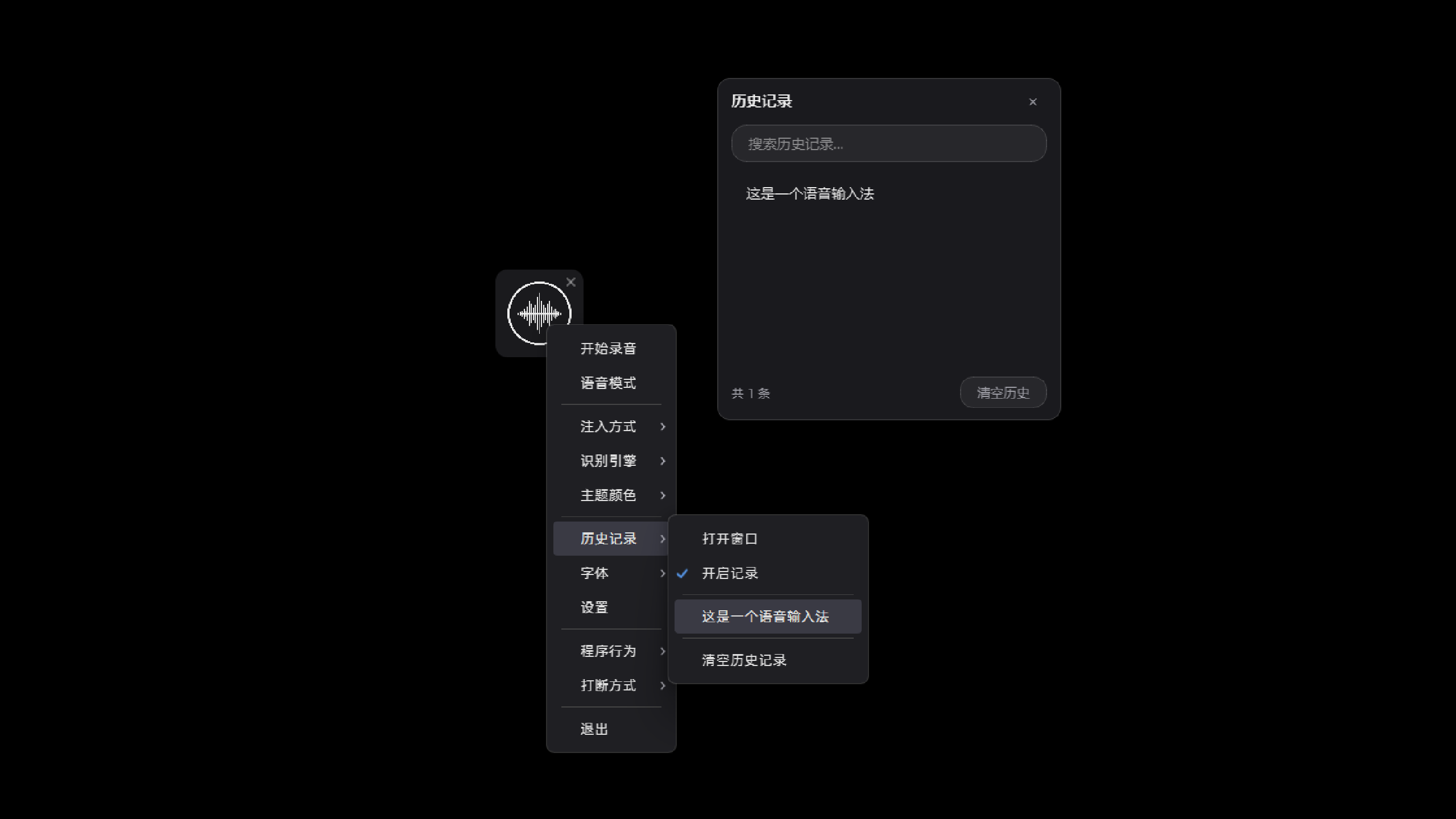Click the 清空历史 button
Image resolution: width=1456 pixels, height=819 pixels.
tap(1003, 392)
